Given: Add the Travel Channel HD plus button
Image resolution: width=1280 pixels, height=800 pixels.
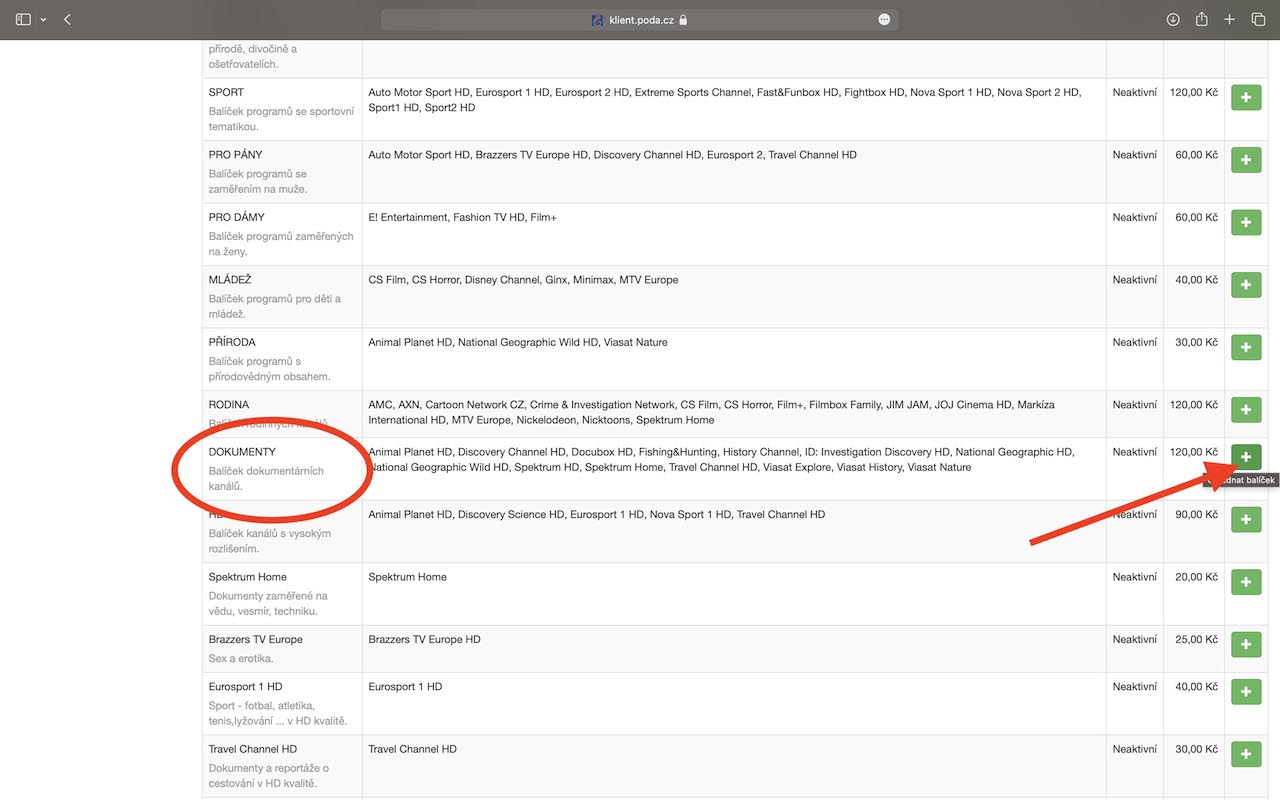Looking at the screenshot, I should [1245, 754].
